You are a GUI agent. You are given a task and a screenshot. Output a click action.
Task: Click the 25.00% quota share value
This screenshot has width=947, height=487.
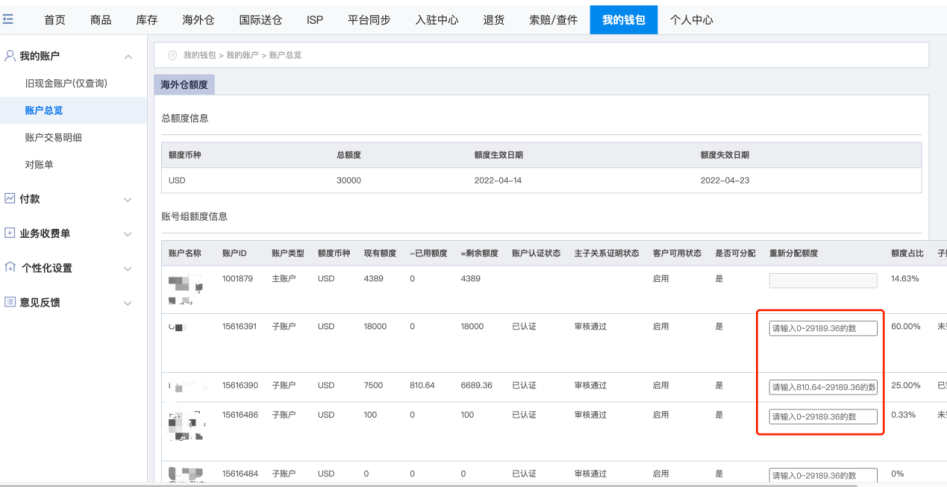point(906,385)
